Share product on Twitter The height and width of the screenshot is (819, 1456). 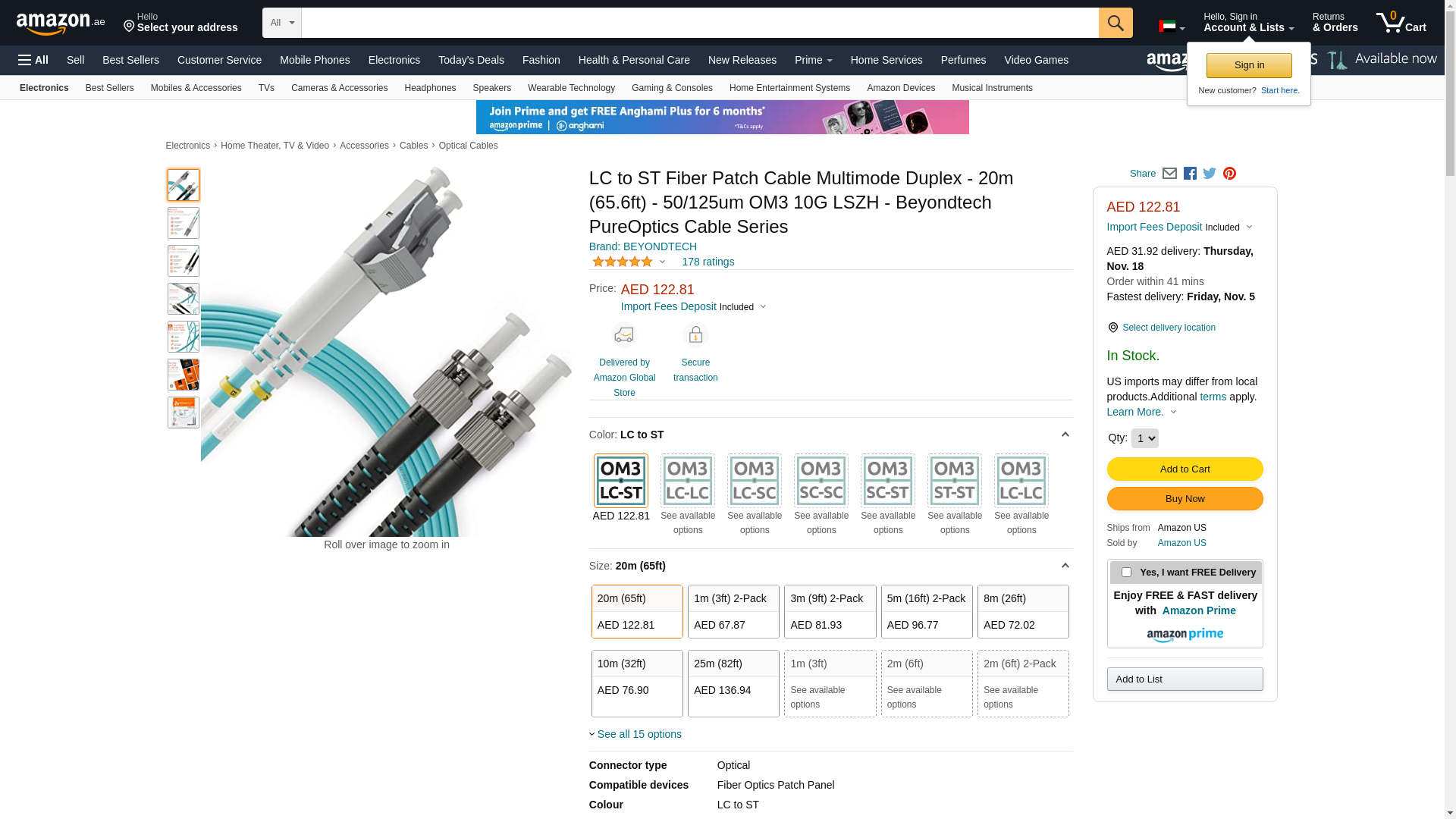click(x=1210, y=174)
